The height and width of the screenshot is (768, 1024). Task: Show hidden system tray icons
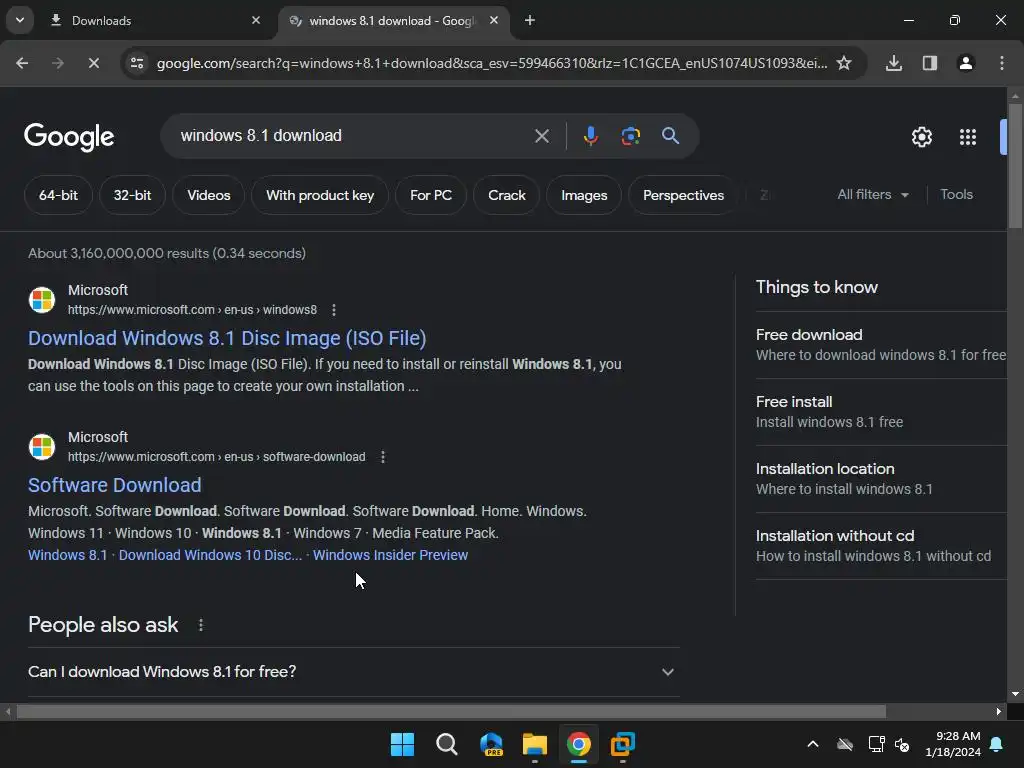point(813,744)
